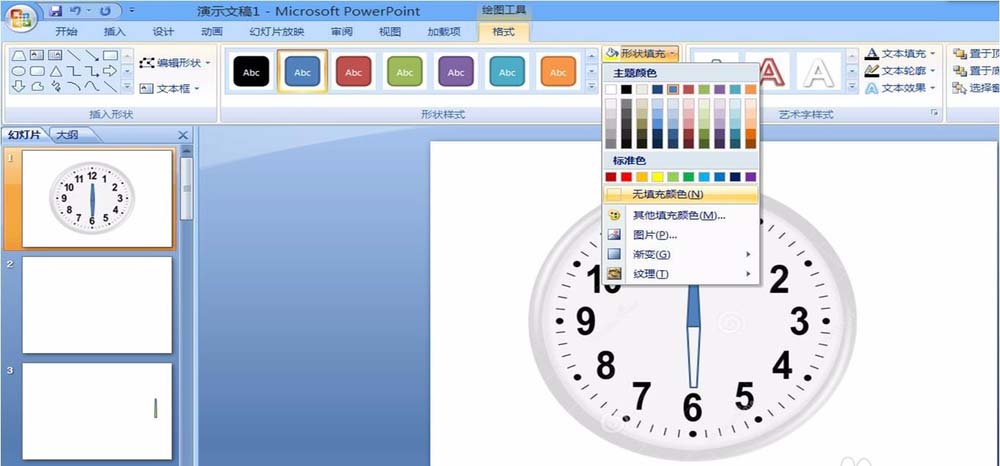The width and height of the screenshot is (1000, 466).
Task: Switch to the 审阅 ribbon tab
Action: [x=342, y=32]
